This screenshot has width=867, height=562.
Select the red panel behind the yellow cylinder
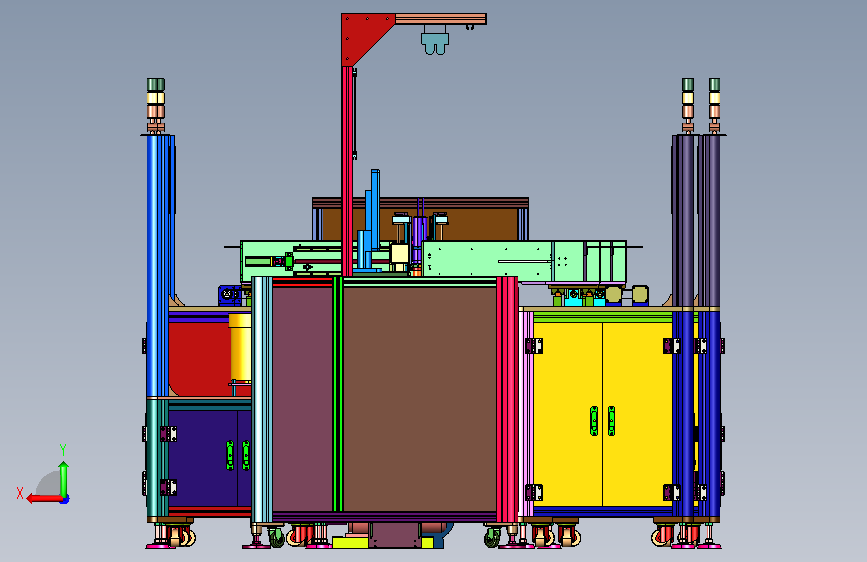(x=198, y=358)
